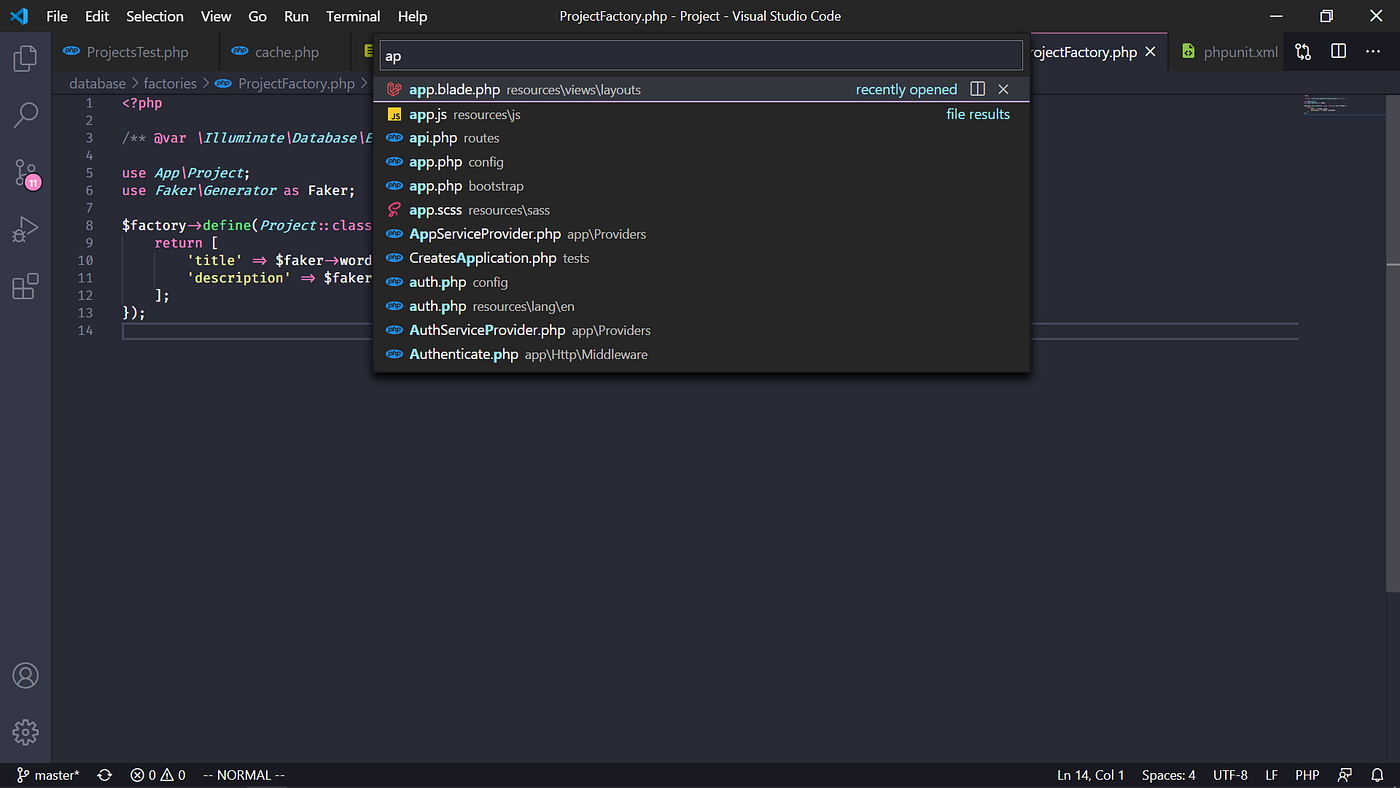Click the database breadcrumb segment
1400x788 pixels.
pos(97,83)
